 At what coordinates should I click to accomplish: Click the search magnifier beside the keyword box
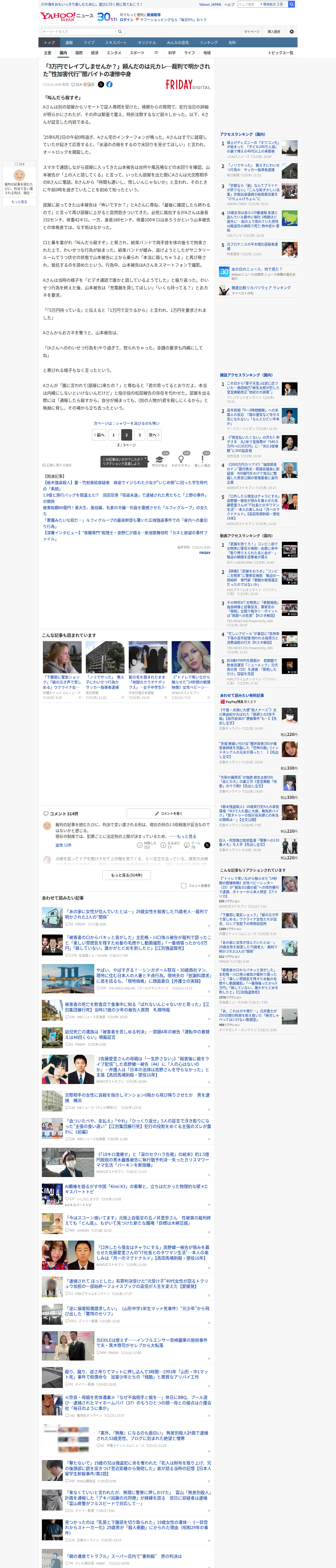click(x=120, y=32)
